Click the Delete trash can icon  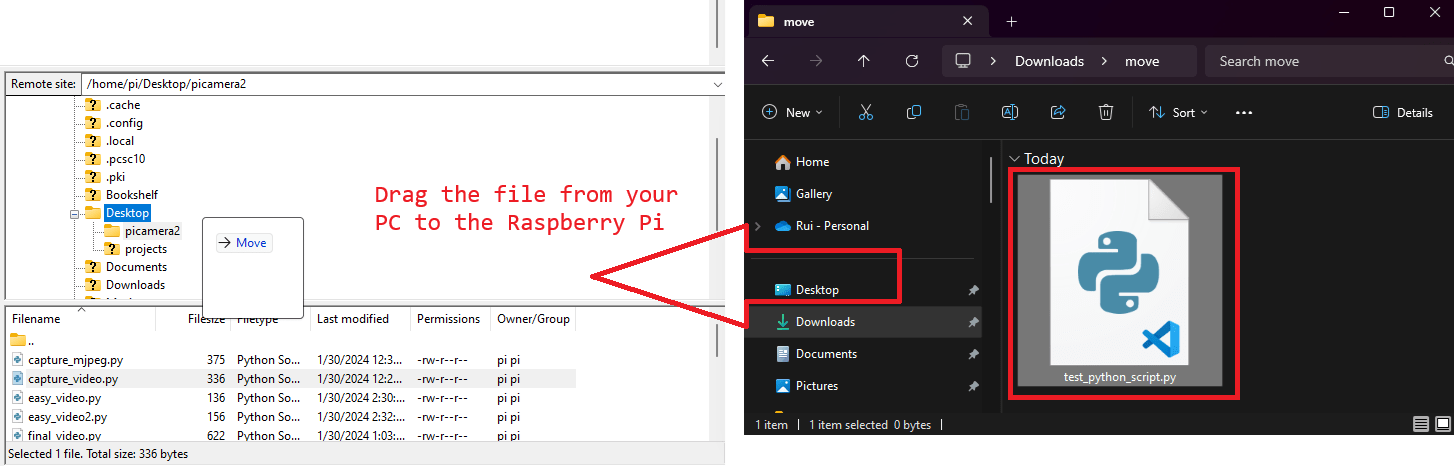pos(1106,113)
